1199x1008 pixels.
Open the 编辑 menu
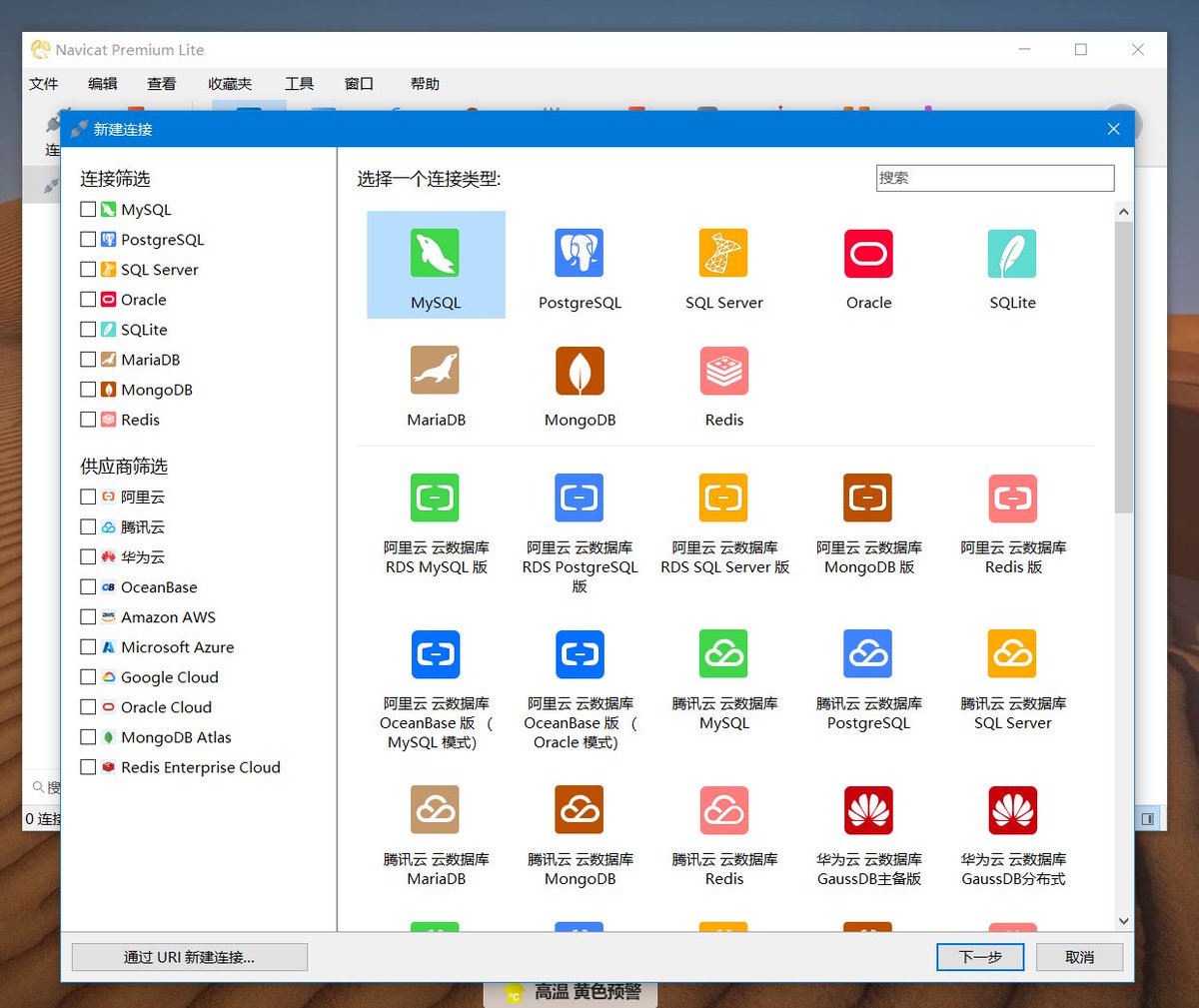103,84
